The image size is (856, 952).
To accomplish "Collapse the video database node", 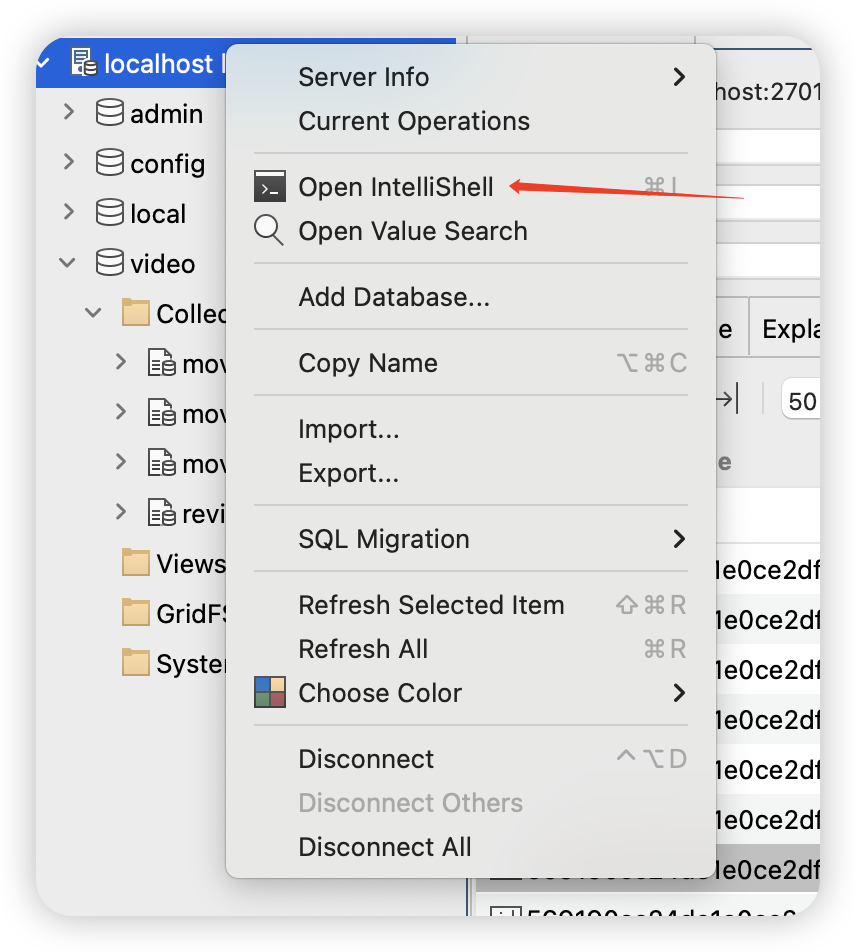I will tap(68, 264).
